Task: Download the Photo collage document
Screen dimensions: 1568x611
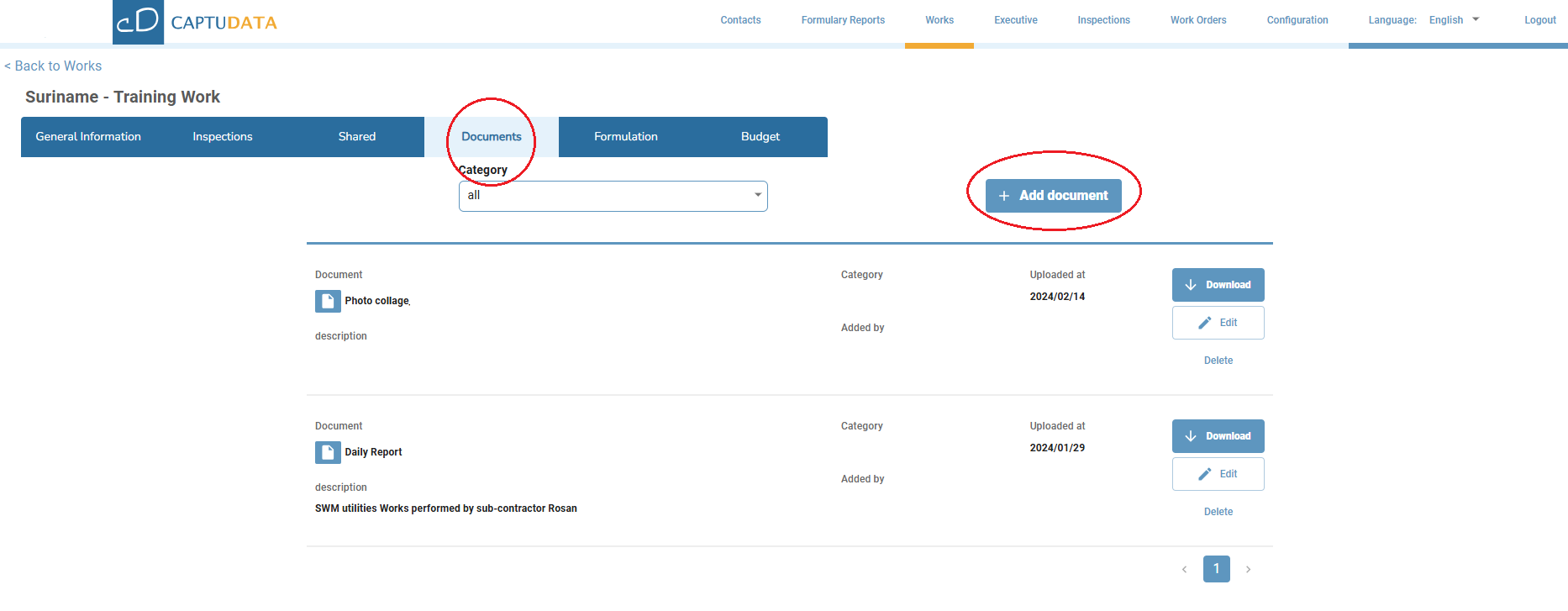Action: click(x=1218, y=285)
